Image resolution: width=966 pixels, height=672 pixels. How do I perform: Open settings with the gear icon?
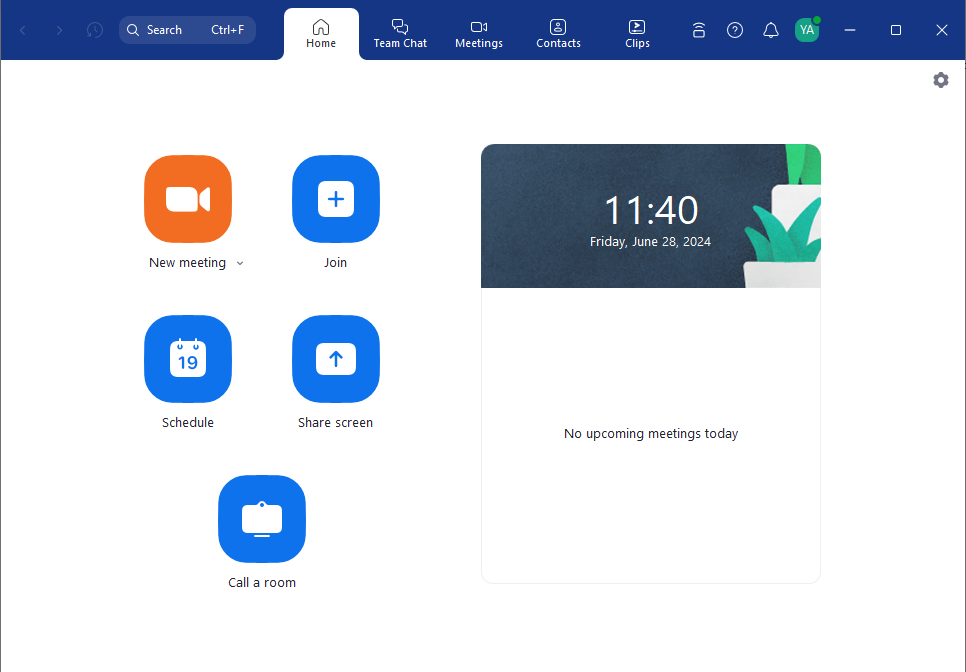[x=940, y=80]
